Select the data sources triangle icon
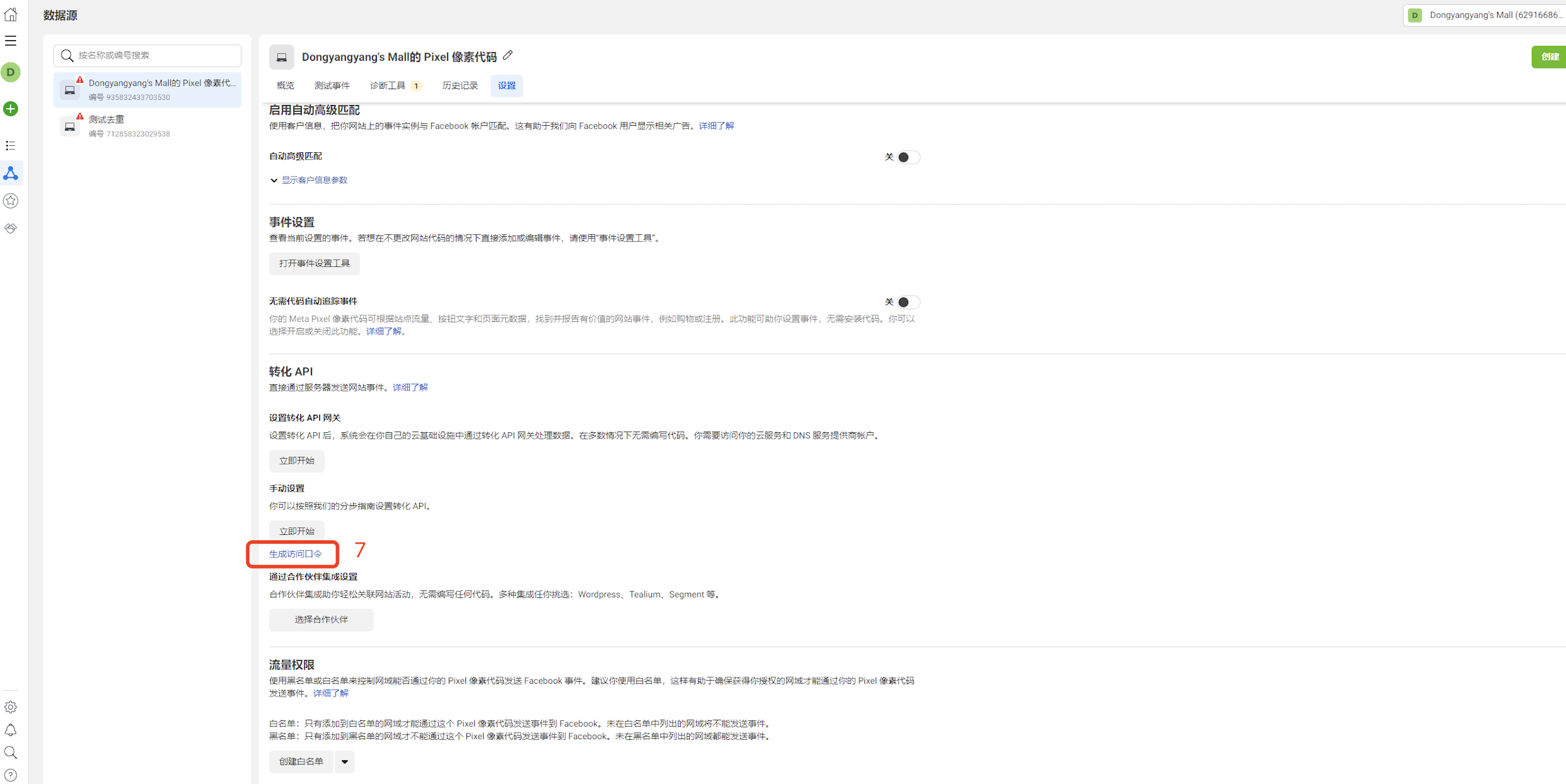1566x784 pixels. (x=11, y=173)
